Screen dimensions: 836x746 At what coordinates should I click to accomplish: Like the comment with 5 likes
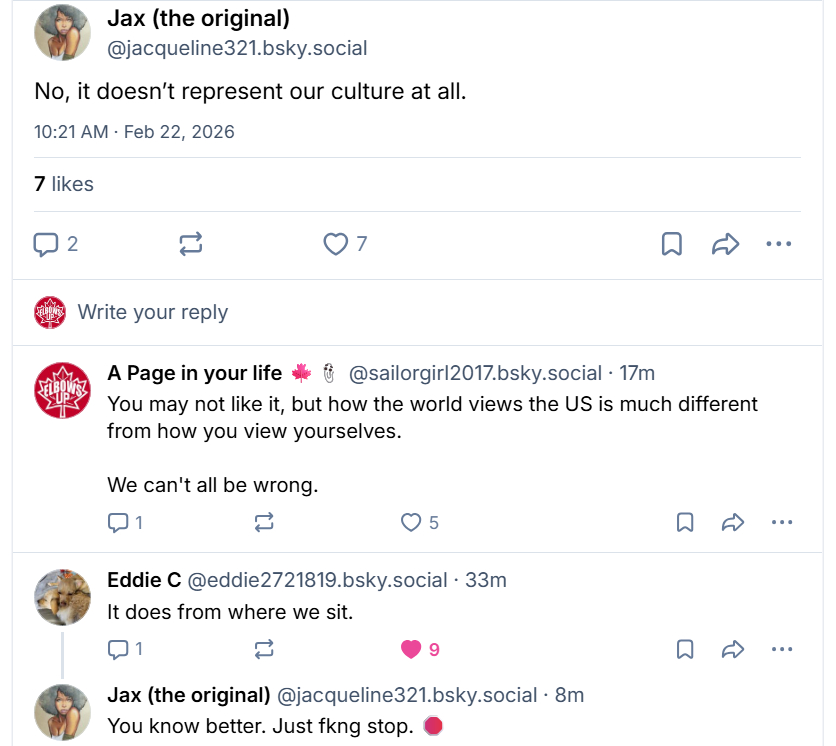click(x=411, y=522)
